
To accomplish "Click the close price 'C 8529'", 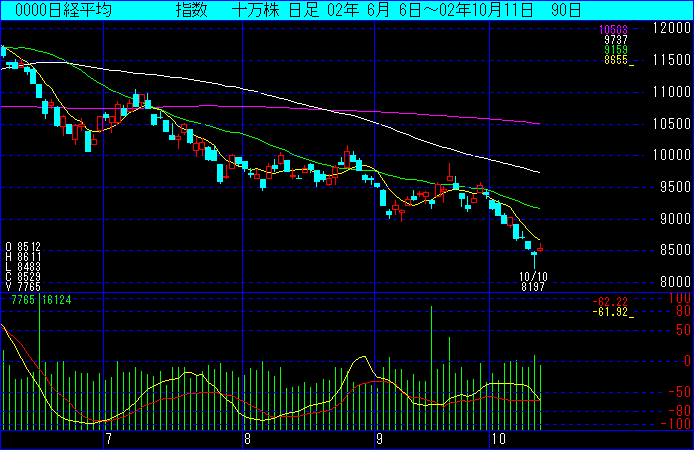I will (23, 277).
